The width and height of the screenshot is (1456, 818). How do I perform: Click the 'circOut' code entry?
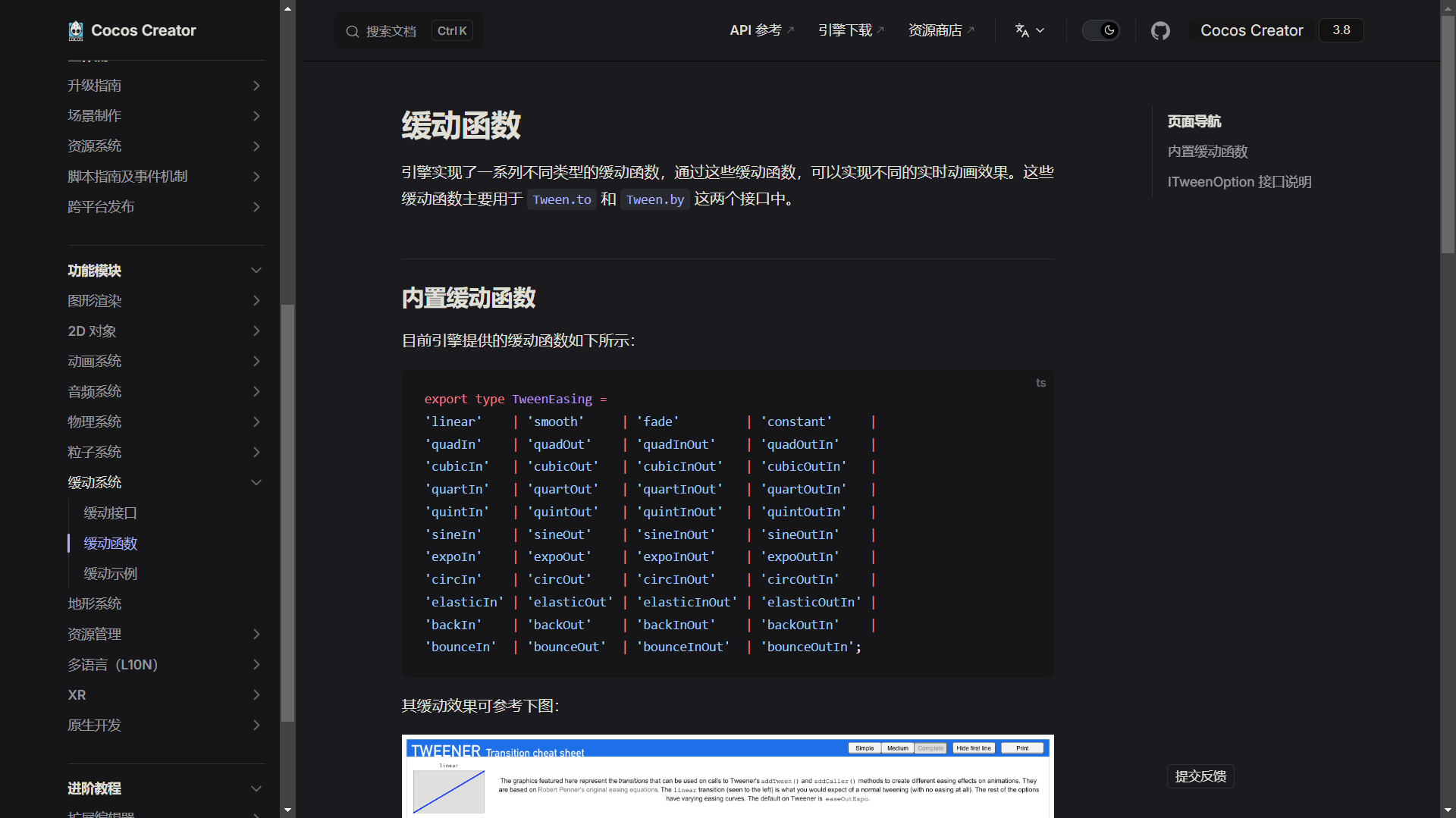coord(559,579)
